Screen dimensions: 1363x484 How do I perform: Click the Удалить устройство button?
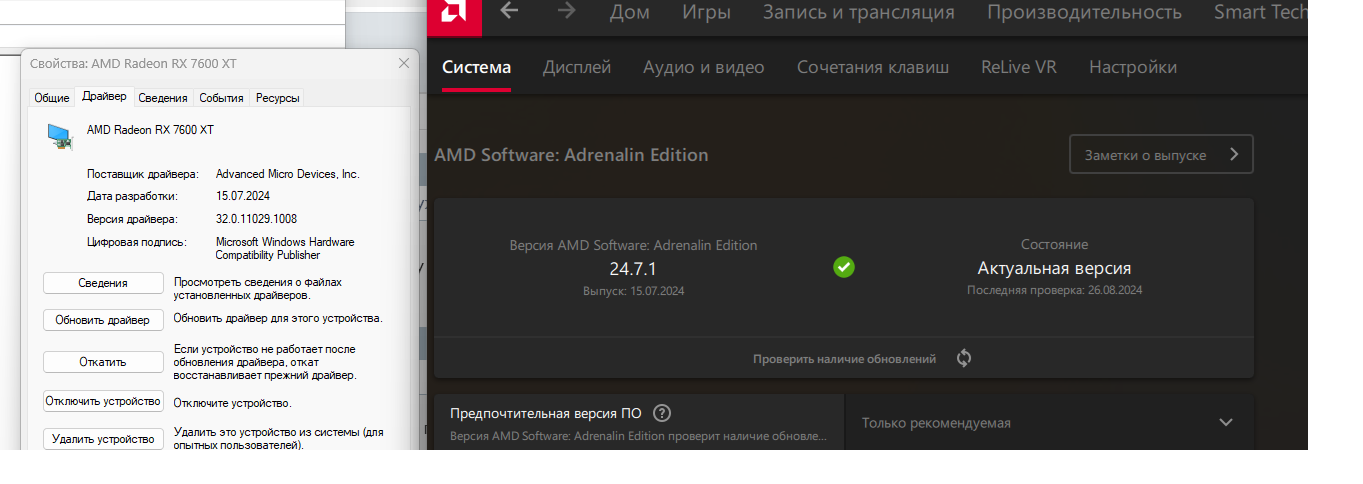point(103,439)
